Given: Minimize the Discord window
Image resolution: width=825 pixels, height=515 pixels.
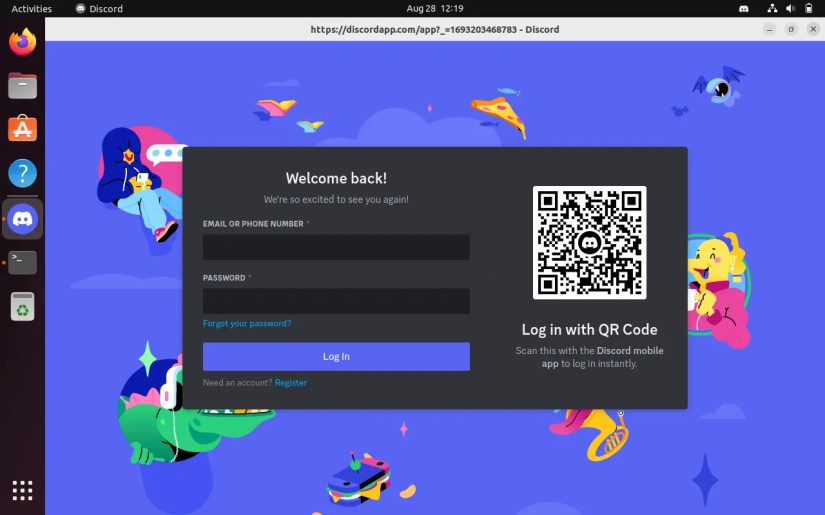Looking at the screenshot, I should click(x=769, y=29).
